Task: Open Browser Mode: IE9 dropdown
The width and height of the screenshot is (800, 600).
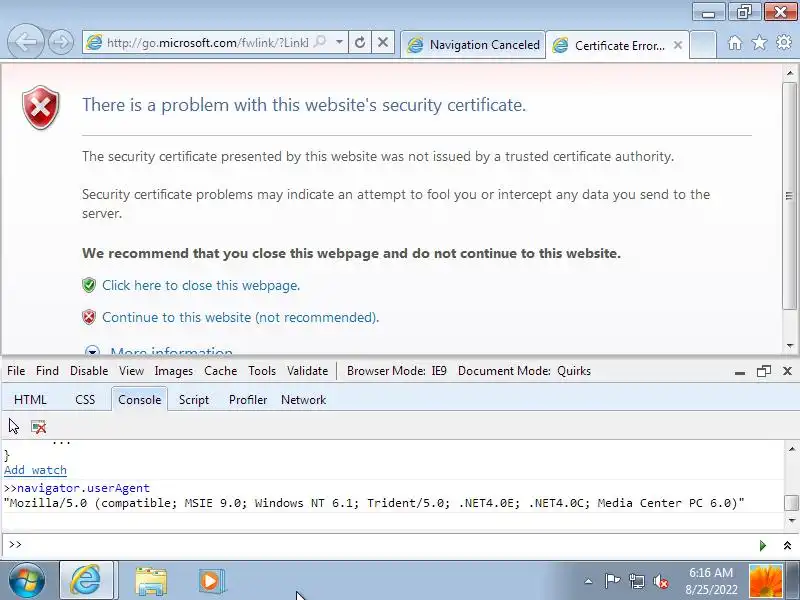Action: click(396, 371)
